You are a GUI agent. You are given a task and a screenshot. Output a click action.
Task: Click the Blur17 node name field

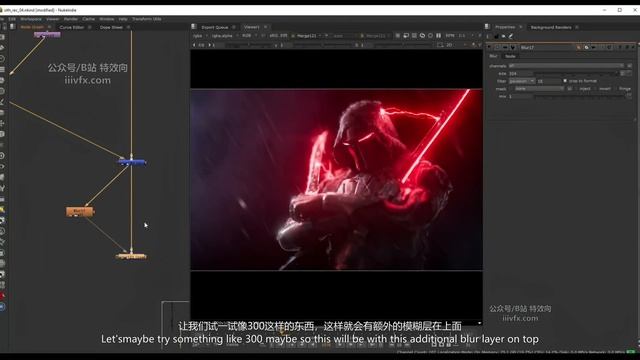tap(547, 47)
